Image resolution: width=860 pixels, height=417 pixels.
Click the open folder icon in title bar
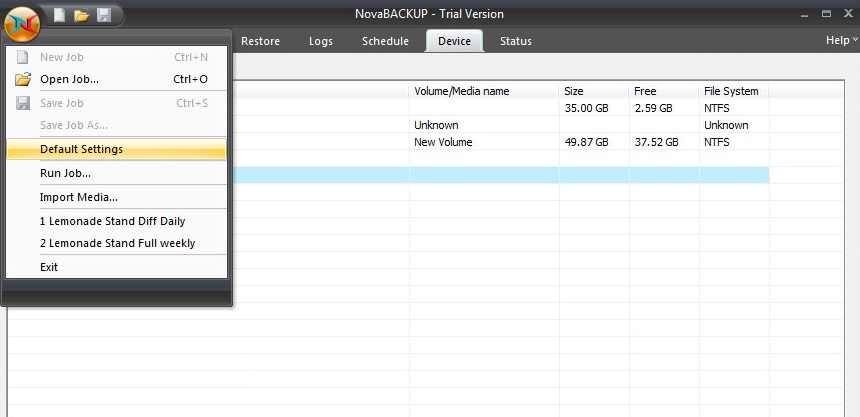(81, 15)
